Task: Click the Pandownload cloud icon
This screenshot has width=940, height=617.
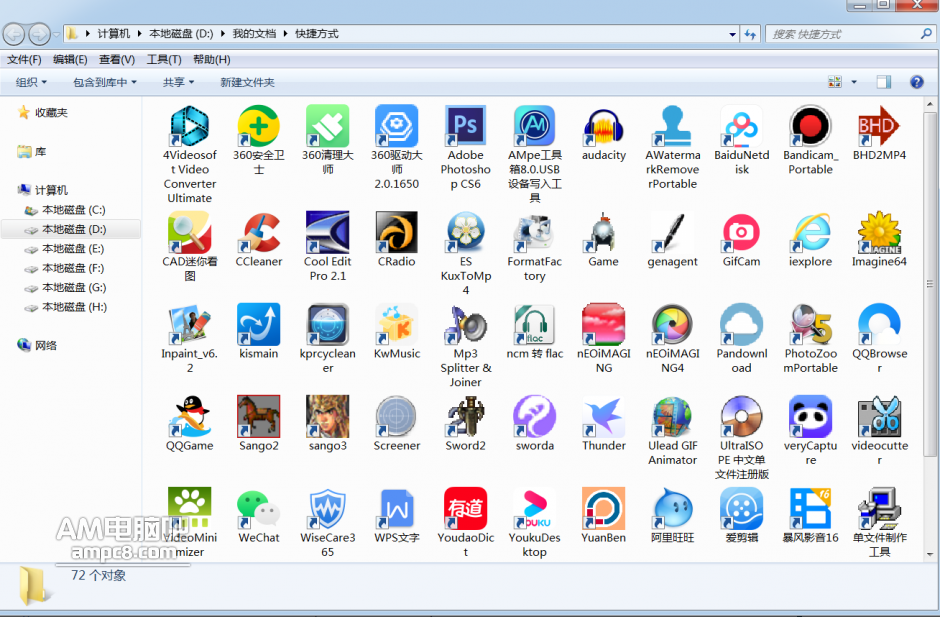Action: click(x=742, y=324)
